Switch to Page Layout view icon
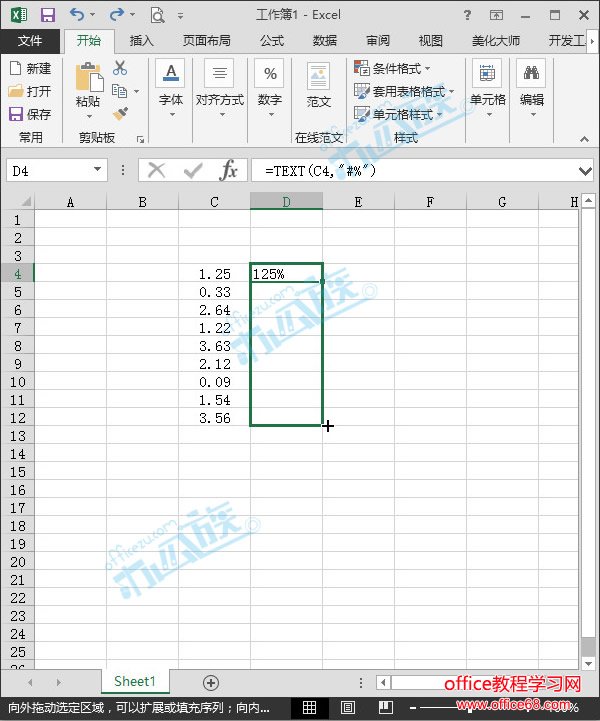Image resolution: width=600 pixels, height=721 pixels. (x=348, y=707)
